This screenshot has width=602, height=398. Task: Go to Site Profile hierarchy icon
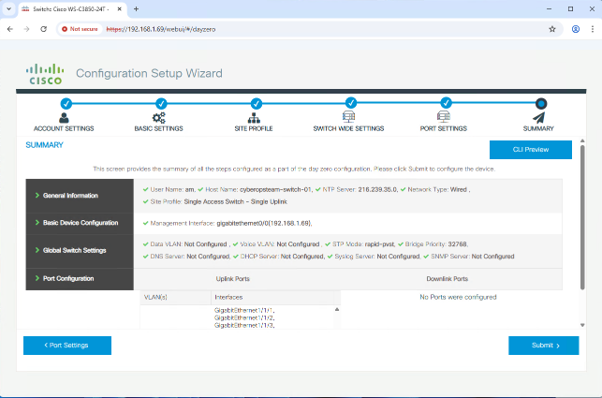[253, 117]
